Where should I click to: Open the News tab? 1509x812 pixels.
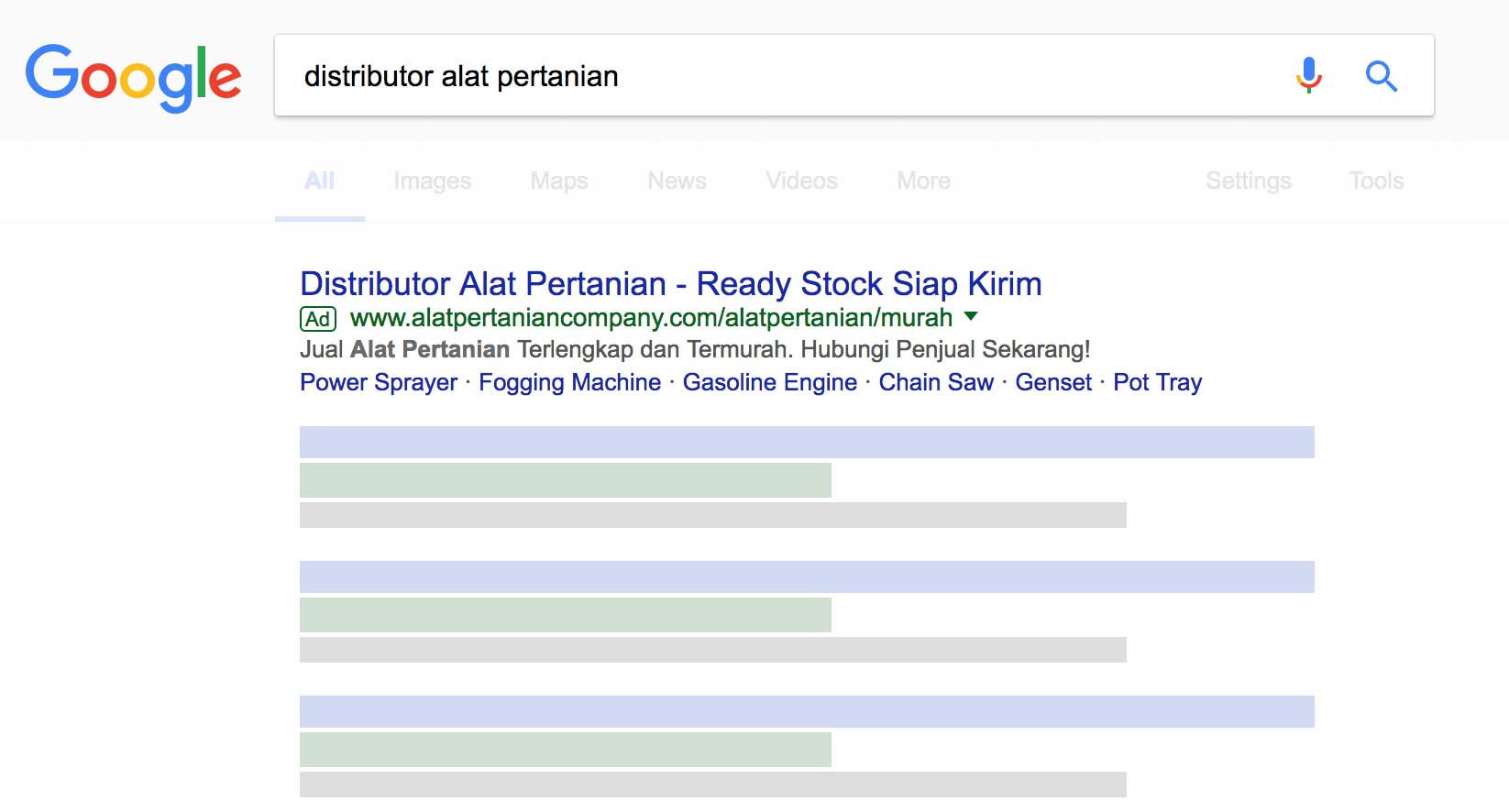pyautogui.click(x=677, y=181)
